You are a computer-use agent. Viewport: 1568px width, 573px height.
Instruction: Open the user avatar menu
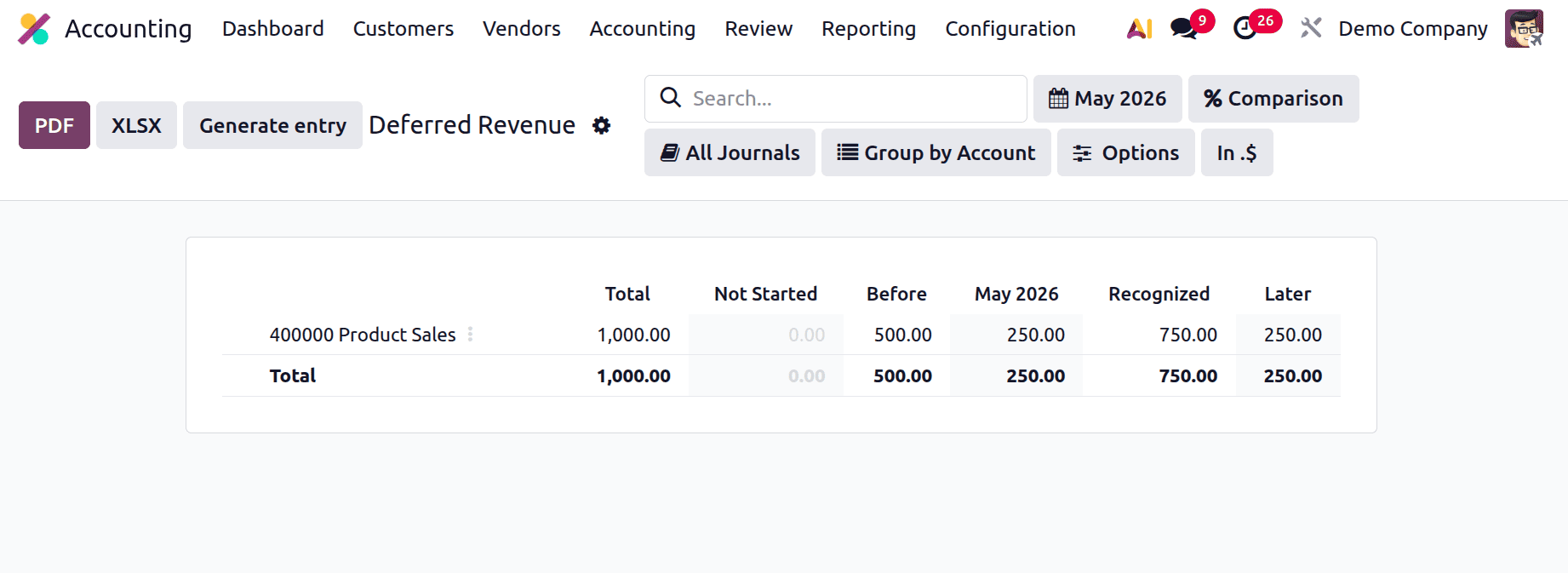[1523, 29]
